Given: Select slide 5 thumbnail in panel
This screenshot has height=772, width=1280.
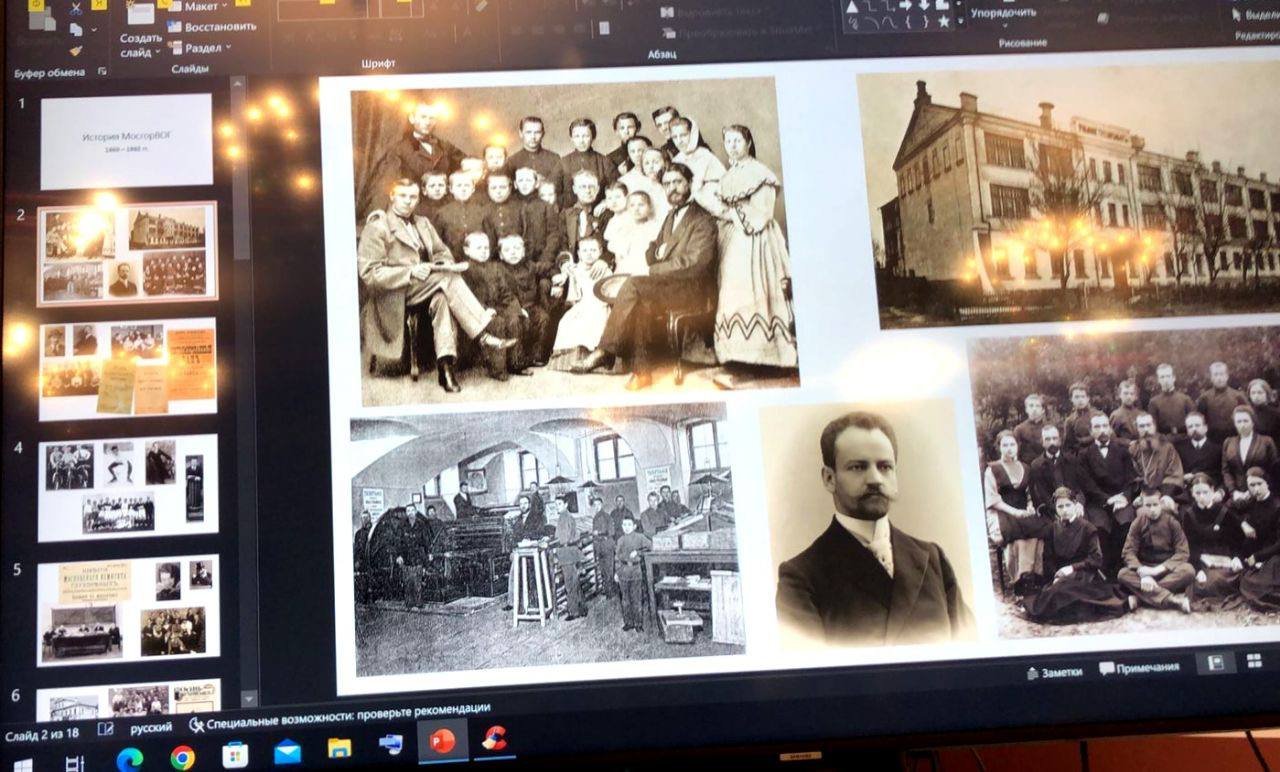Looking at the screenshot, I should pyautogui.click(x=128, y=609).
